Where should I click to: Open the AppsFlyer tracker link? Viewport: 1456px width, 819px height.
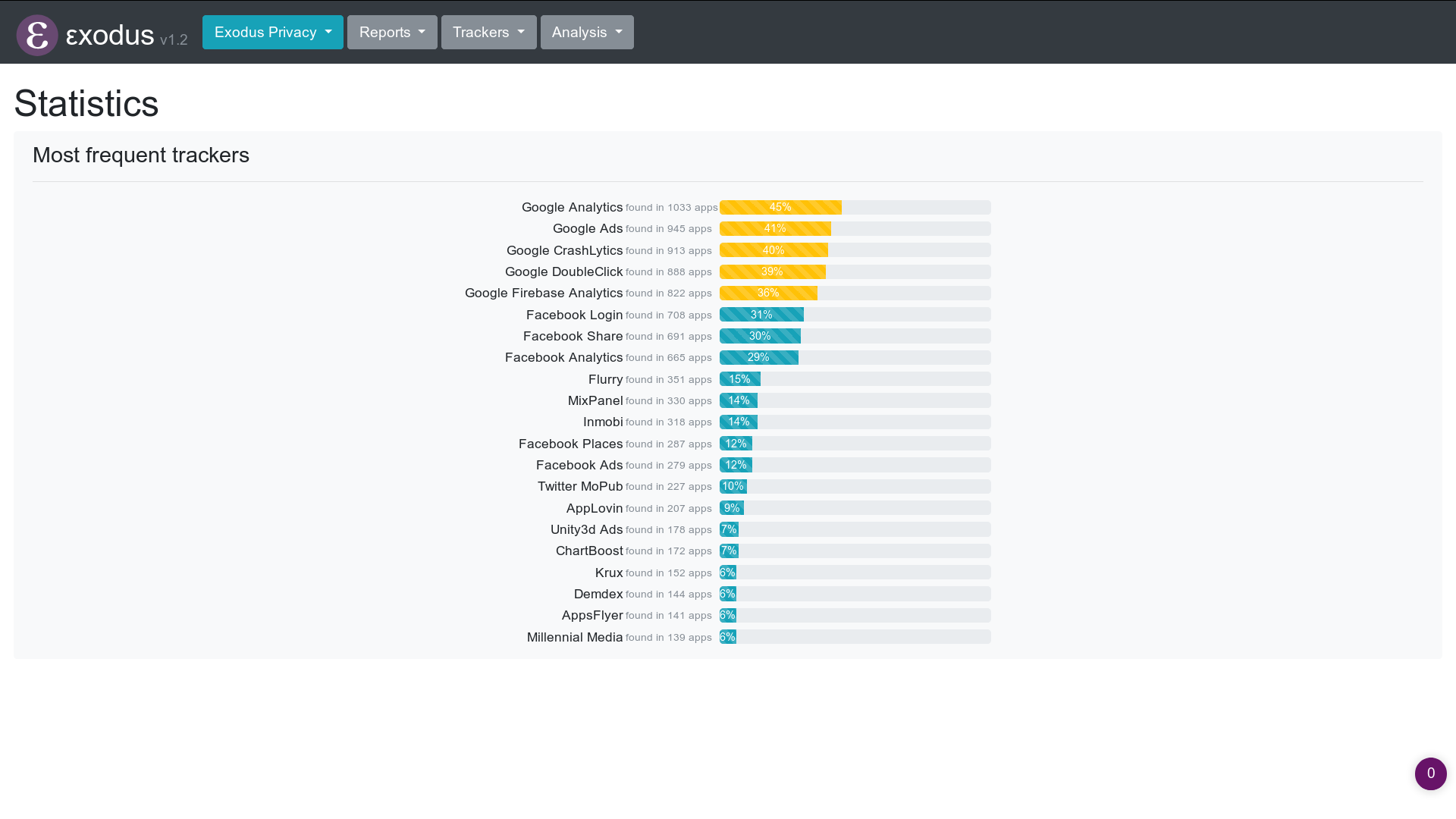592,615
